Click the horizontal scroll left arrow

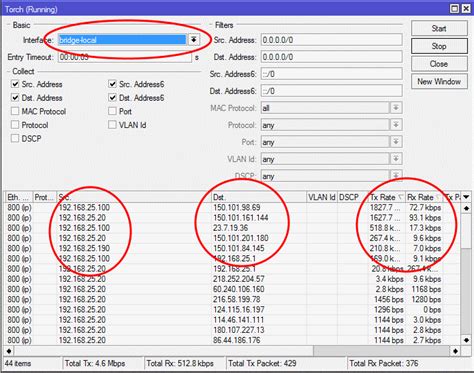point(9,351)
